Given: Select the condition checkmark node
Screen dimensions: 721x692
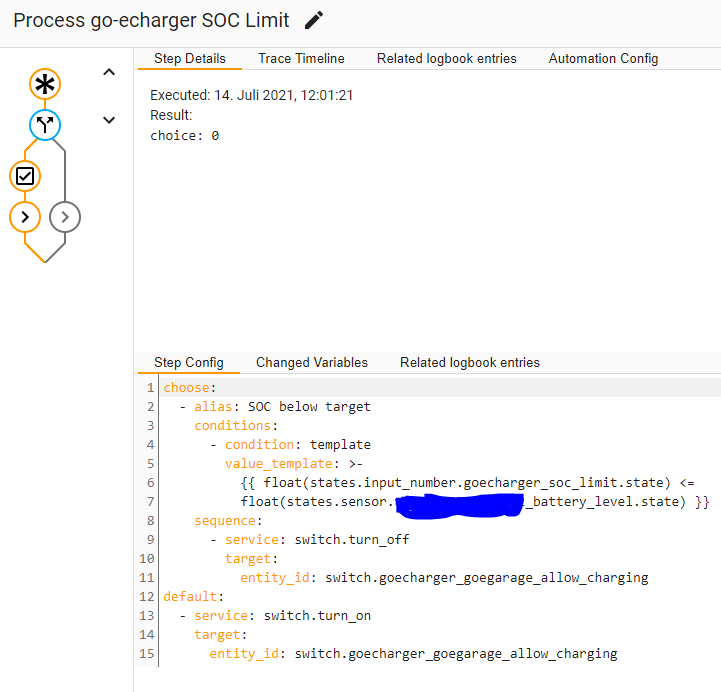Looking at the screenshot, I should point(25,176).
